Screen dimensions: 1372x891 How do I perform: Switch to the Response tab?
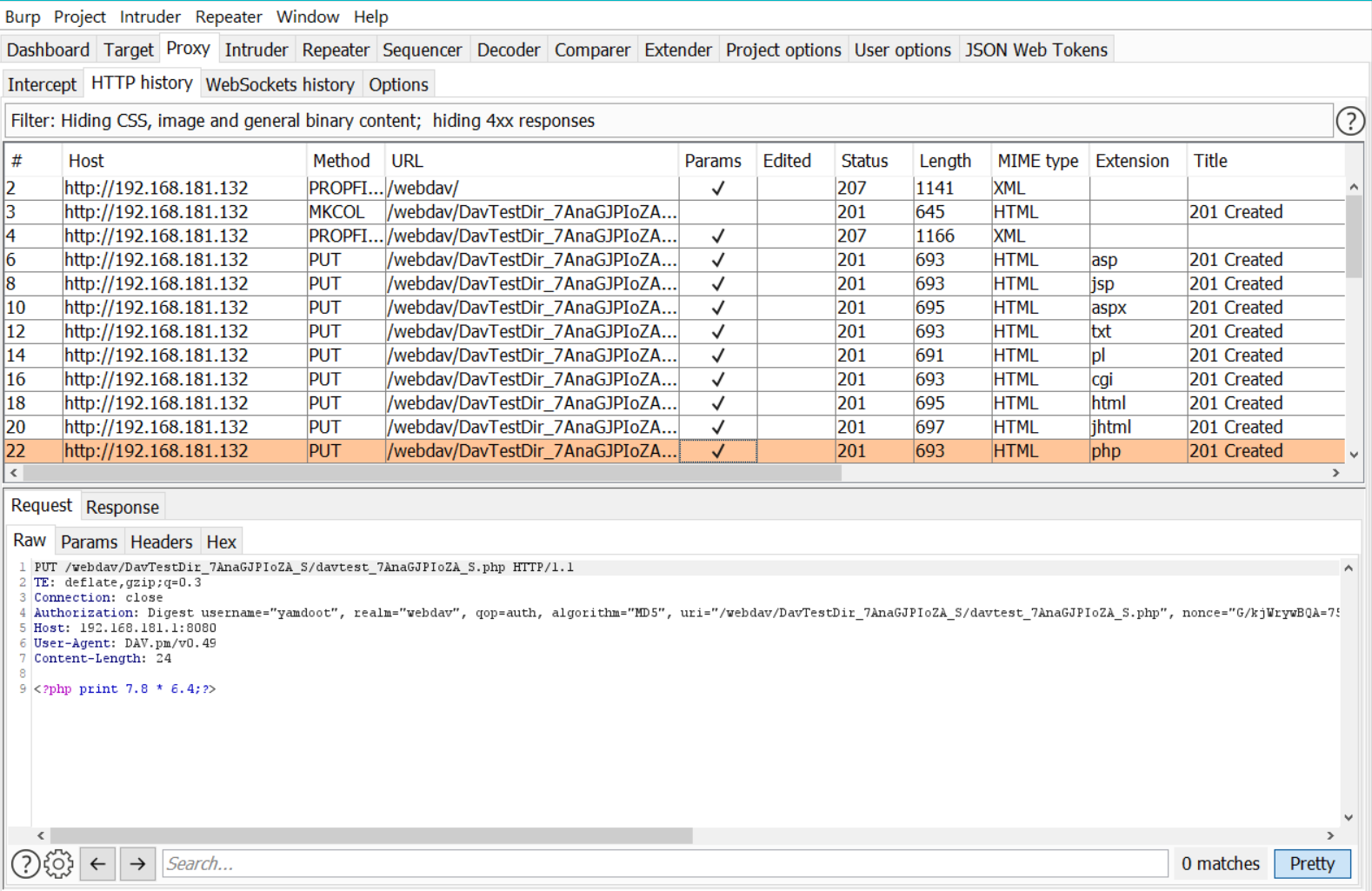123,507
